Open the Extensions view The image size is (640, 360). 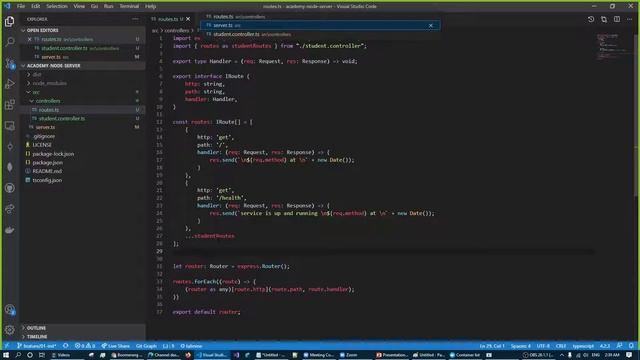click(10, 105)
